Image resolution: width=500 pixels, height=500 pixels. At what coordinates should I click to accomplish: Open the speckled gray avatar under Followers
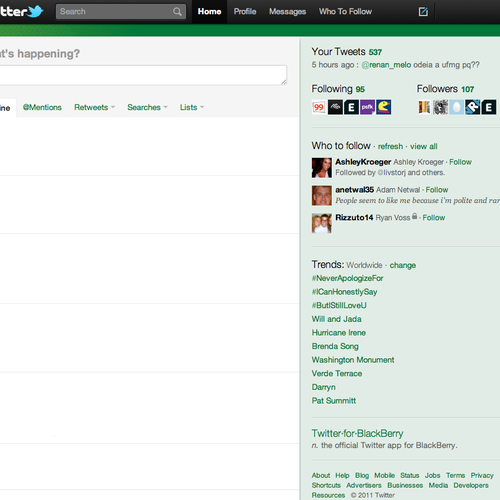[x=440, y=107]
